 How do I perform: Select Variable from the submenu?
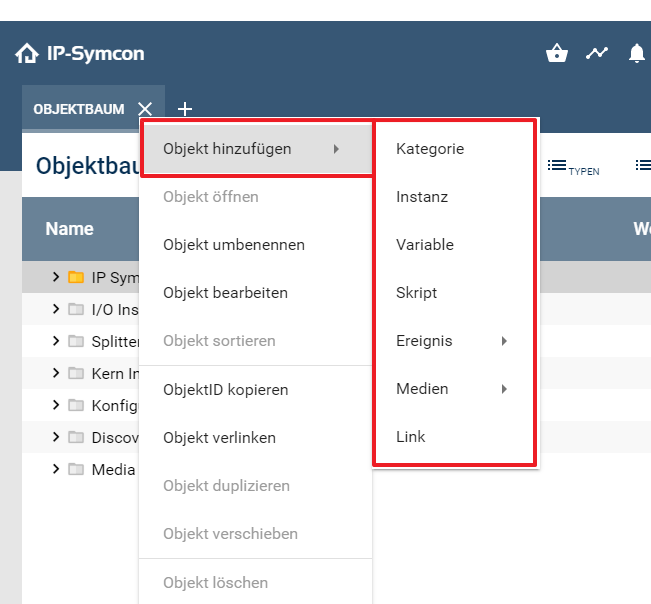click(x=425, y=245)
